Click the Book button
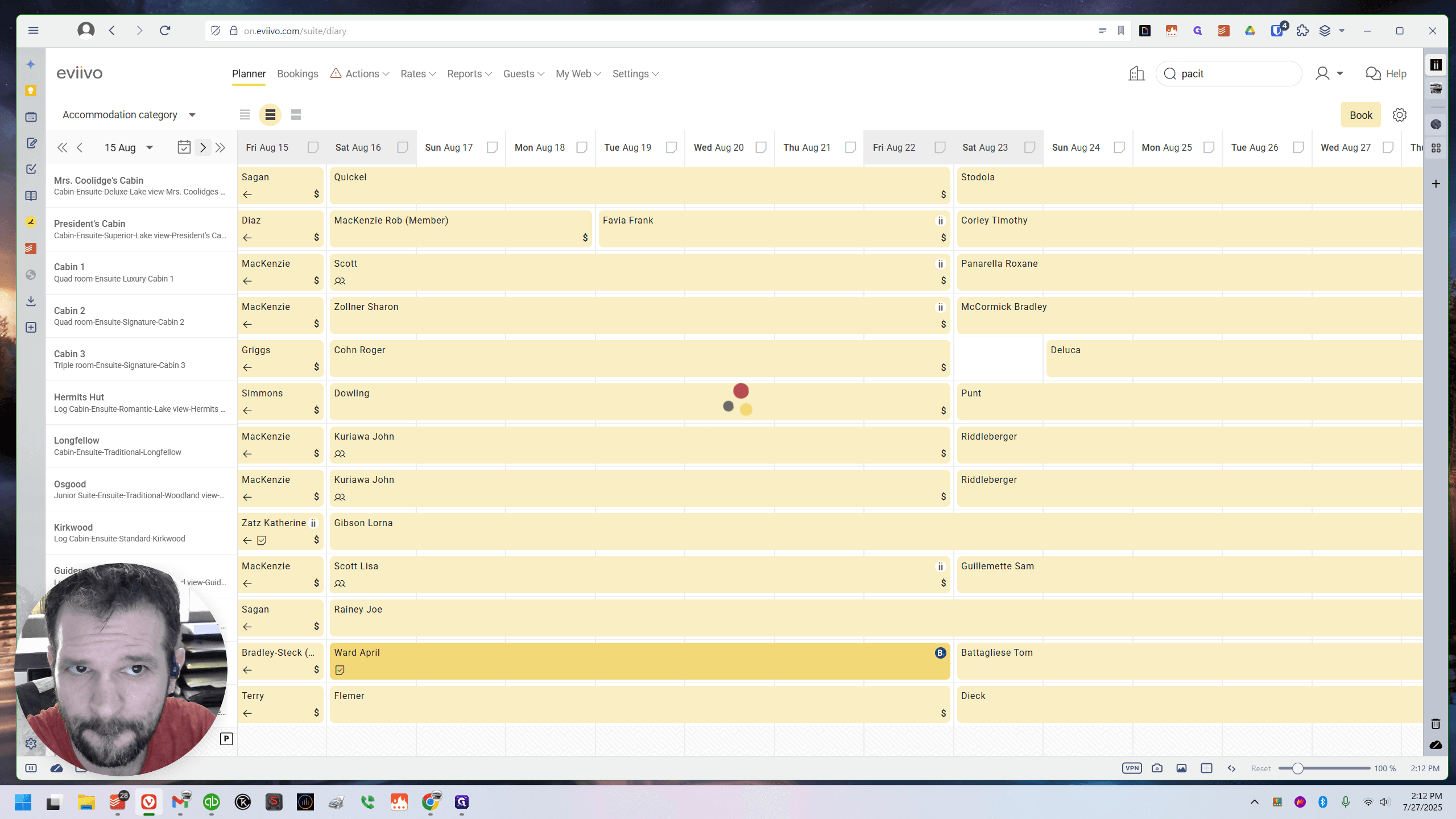The width and height of the screenshot is (1456, 819). (1361, 115)
